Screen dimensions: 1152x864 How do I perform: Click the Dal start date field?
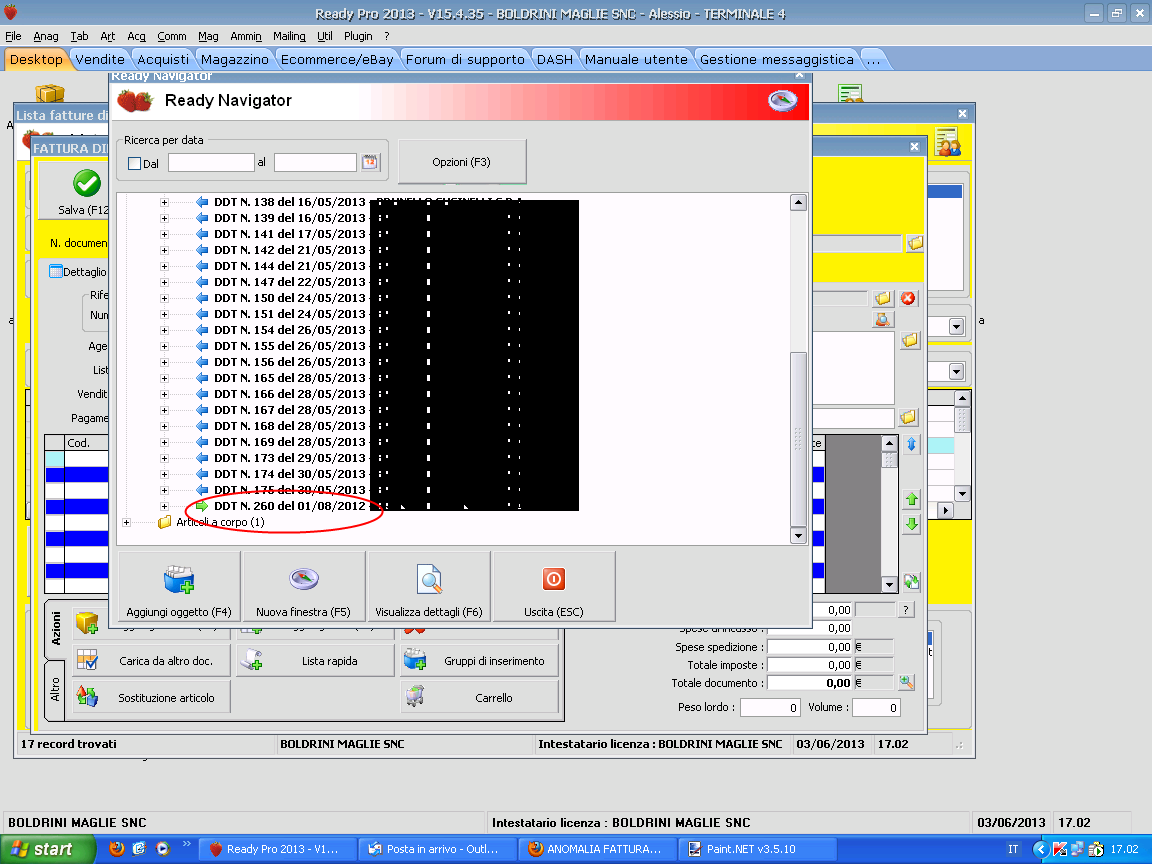click(x=211, y=162)
